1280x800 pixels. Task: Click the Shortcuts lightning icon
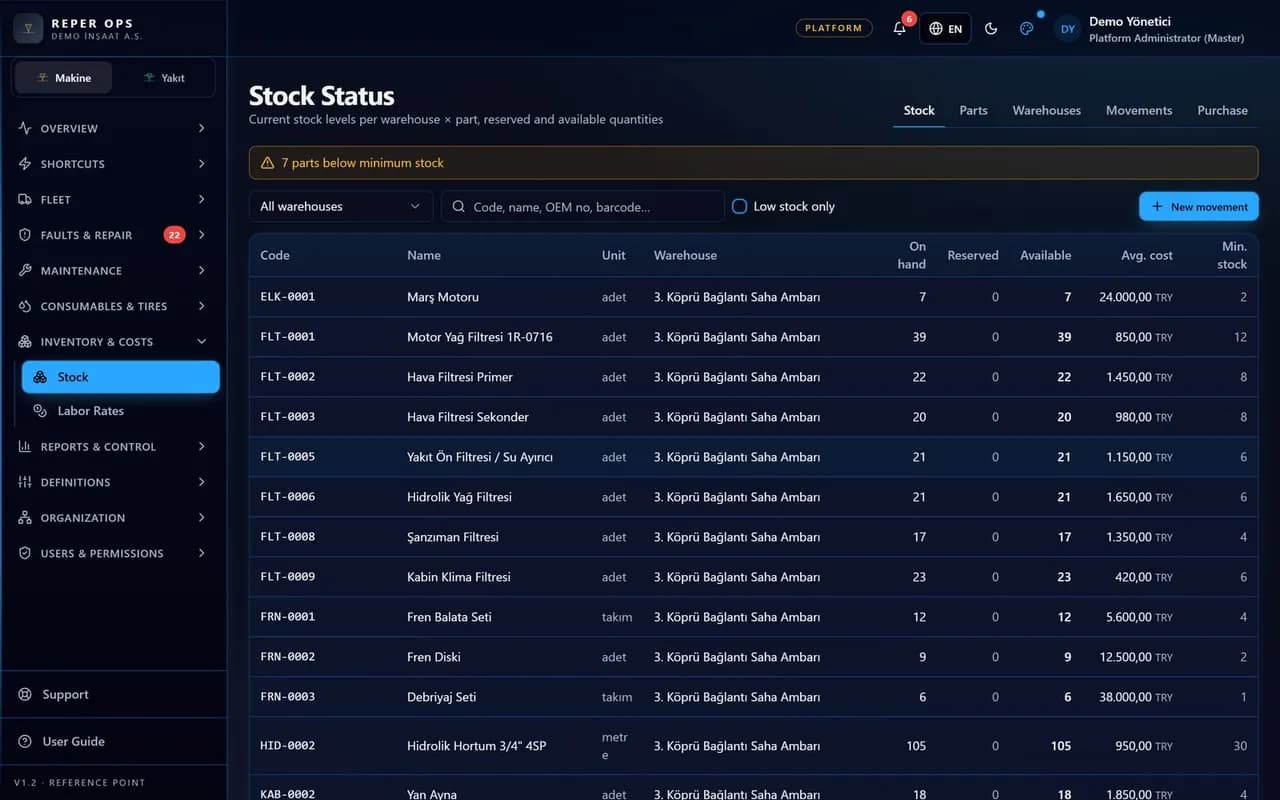tap(25, 164)
